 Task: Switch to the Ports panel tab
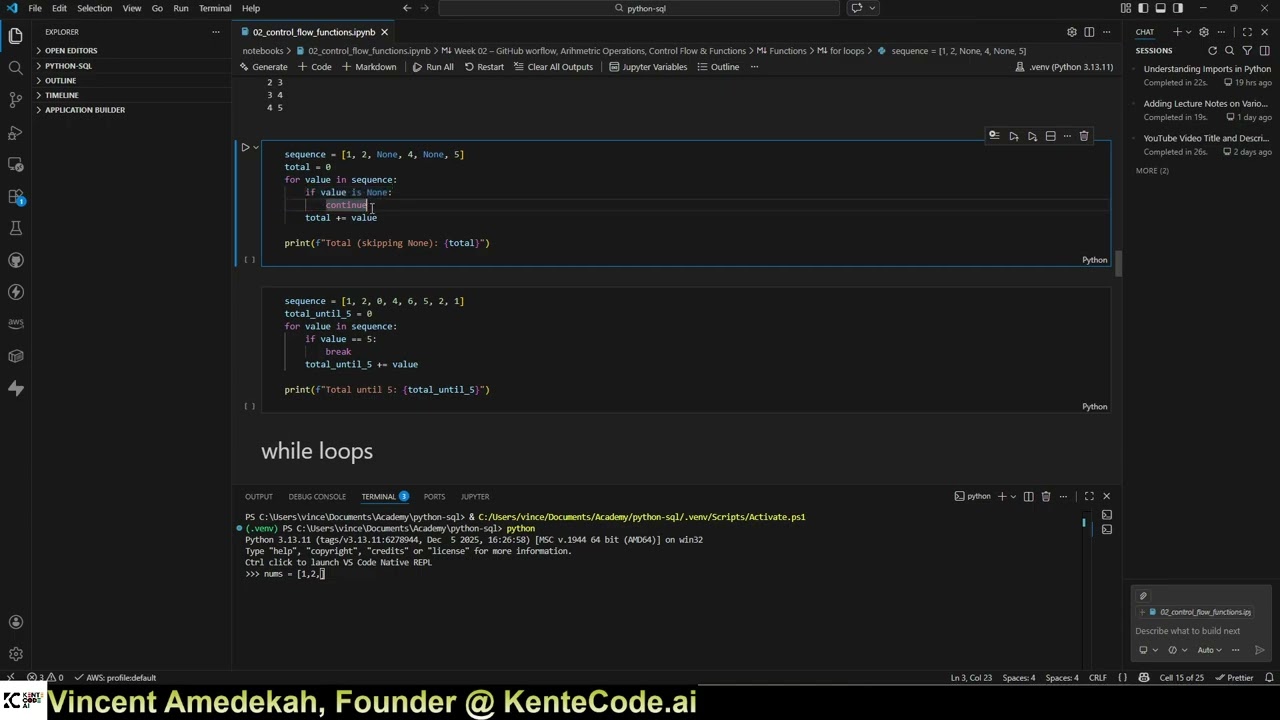pyautogui.click(x=434, y=496)
